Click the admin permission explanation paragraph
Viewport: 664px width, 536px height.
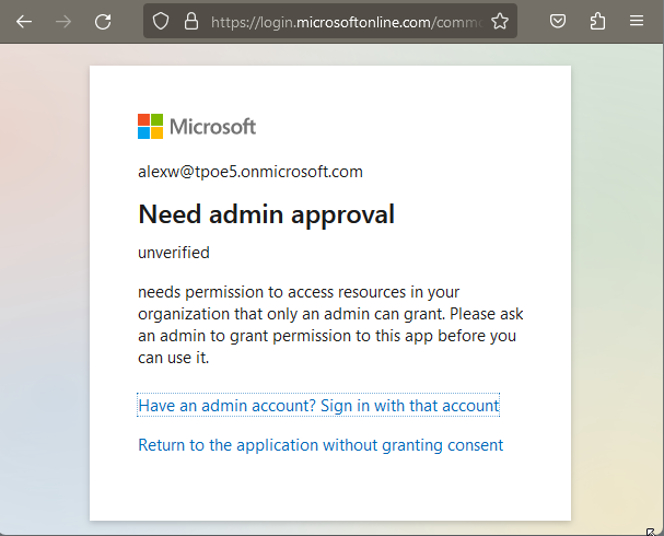pyautogui.click(x=330, y=325)
